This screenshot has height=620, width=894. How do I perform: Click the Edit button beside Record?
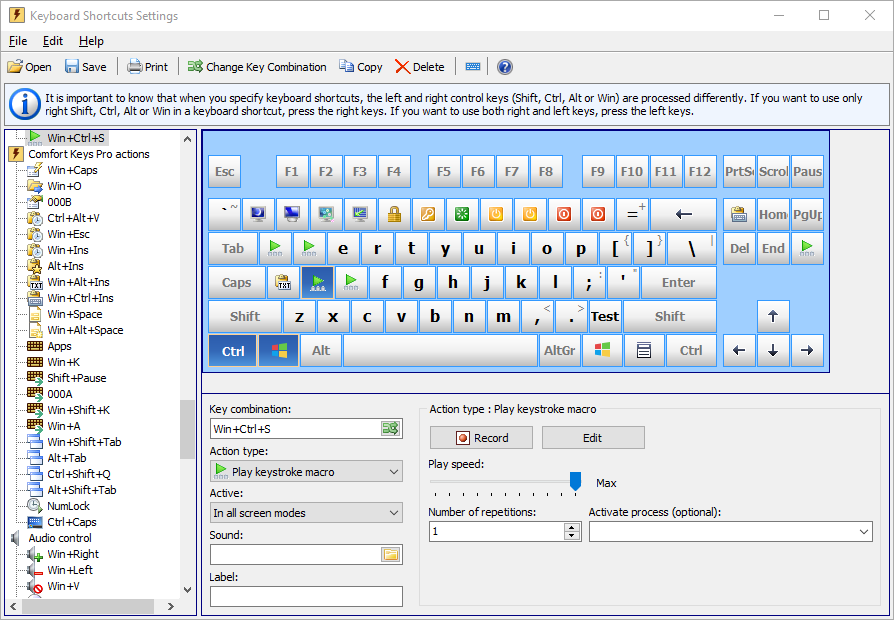pyautogui.click(x=593, y=438)
